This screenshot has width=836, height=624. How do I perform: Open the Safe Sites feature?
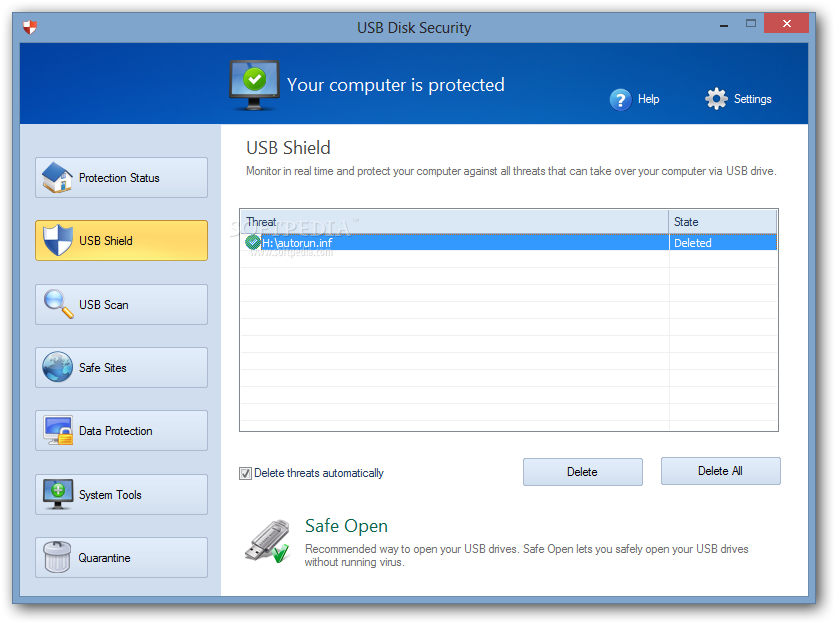[120, 367]
